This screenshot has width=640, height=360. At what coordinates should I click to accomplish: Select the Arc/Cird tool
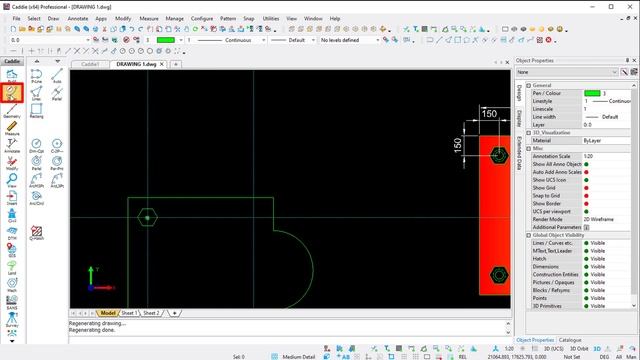36,198
